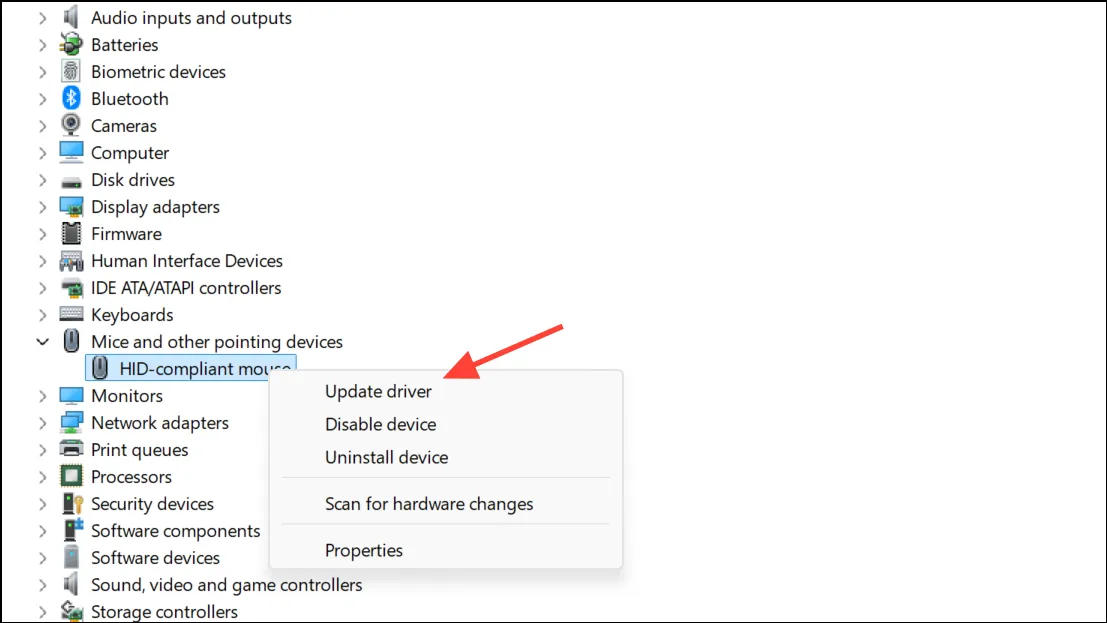This screenshot has height=623, width=1107.
Task: Select the Software devices label
Action: coord(155,557)
